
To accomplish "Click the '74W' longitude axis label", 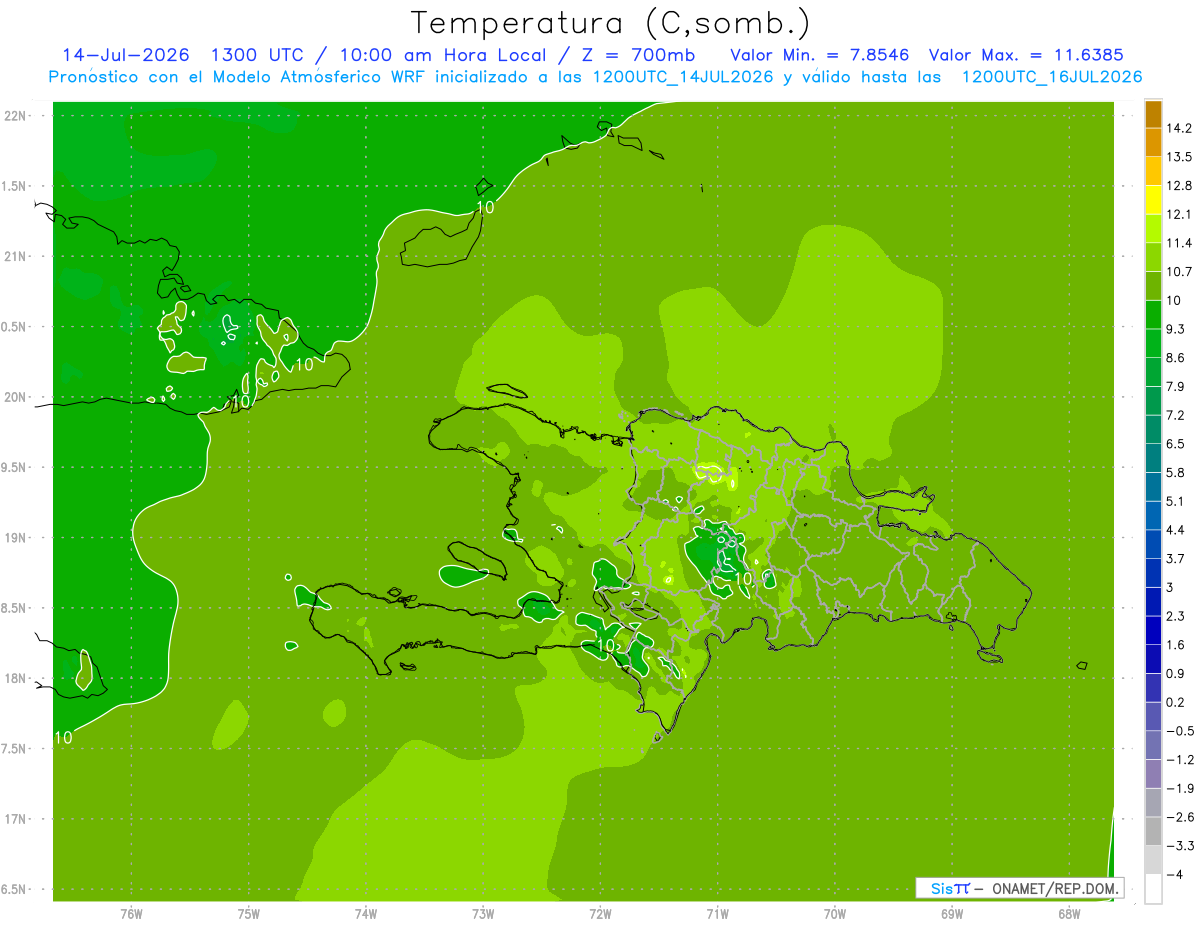I will point(366,914).
